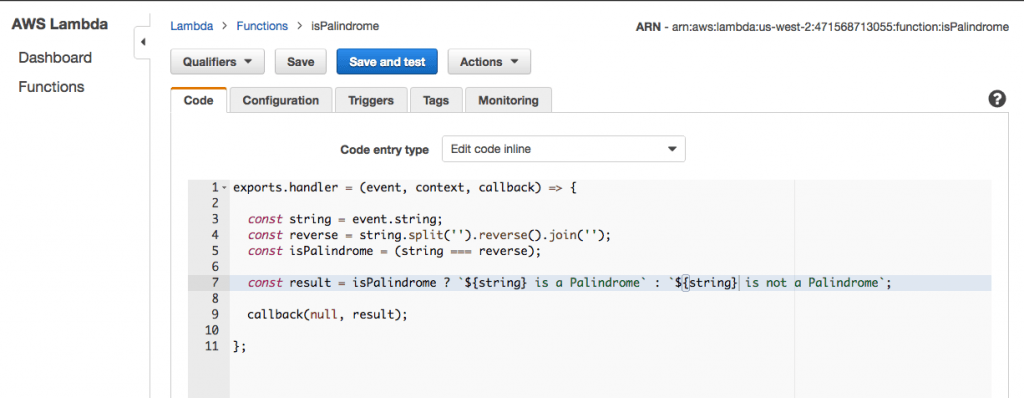Fold code at line 1 arrow

pos(224,188)
